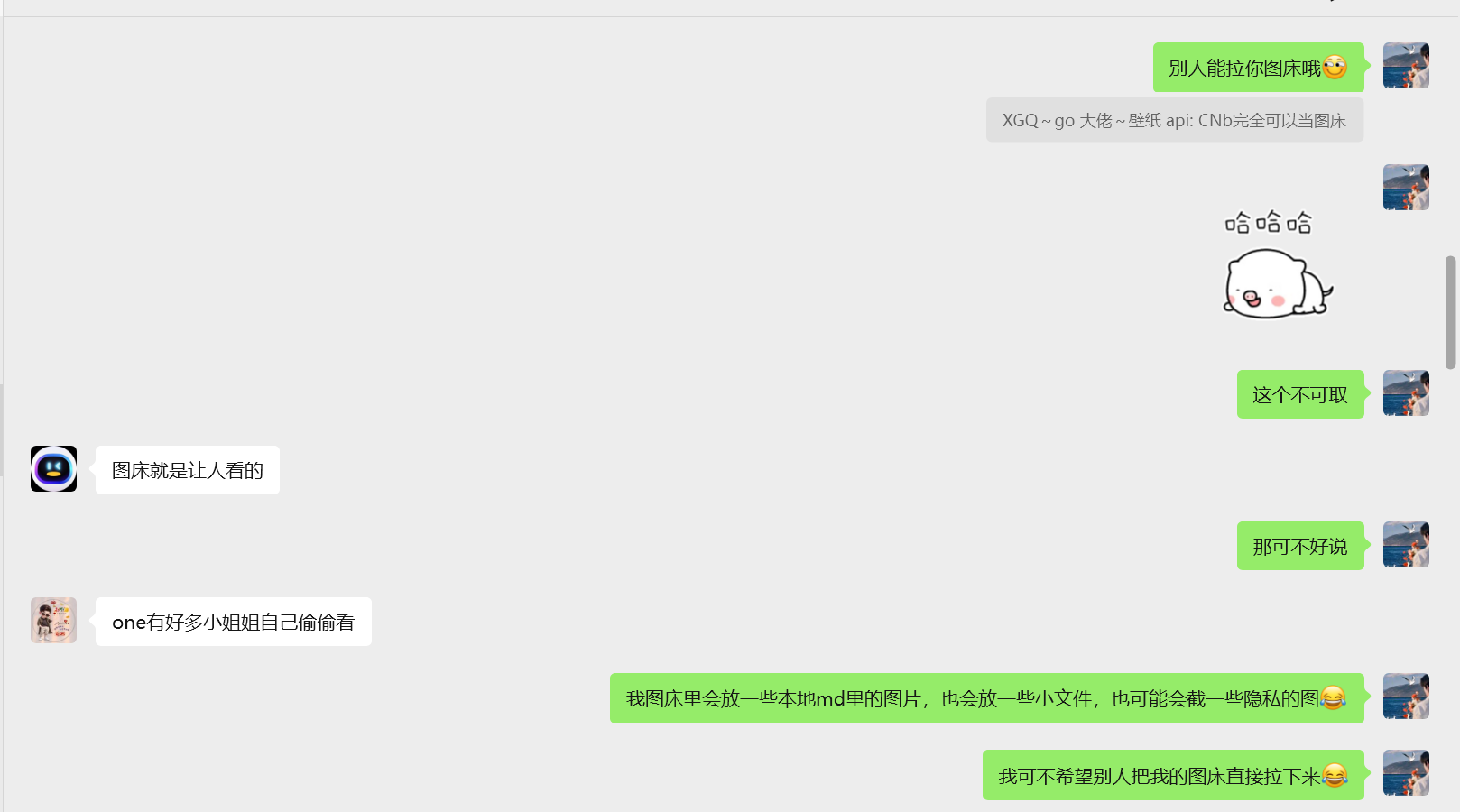The width and height of the screenshot is (1460, 812).
Task: Click the avatar above the 哈哈哈 sticker
Action: click(1406, 187)
